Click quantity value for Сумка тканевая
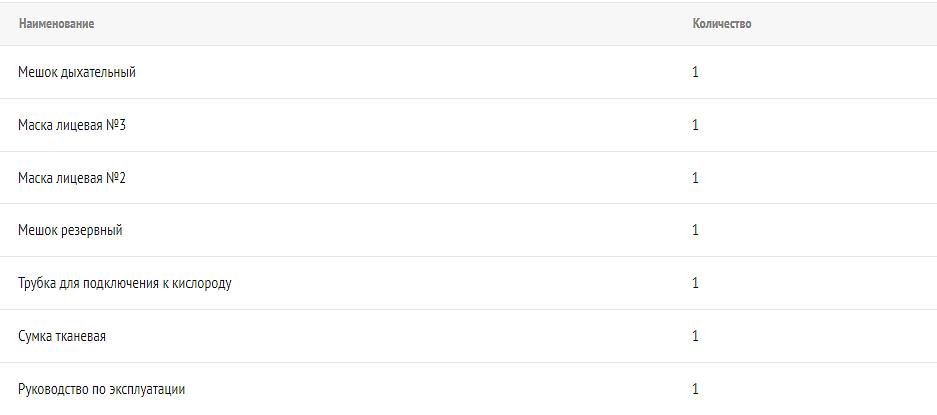Image resolution: width=937 pixels, height=415 pixels. point(695,336)
